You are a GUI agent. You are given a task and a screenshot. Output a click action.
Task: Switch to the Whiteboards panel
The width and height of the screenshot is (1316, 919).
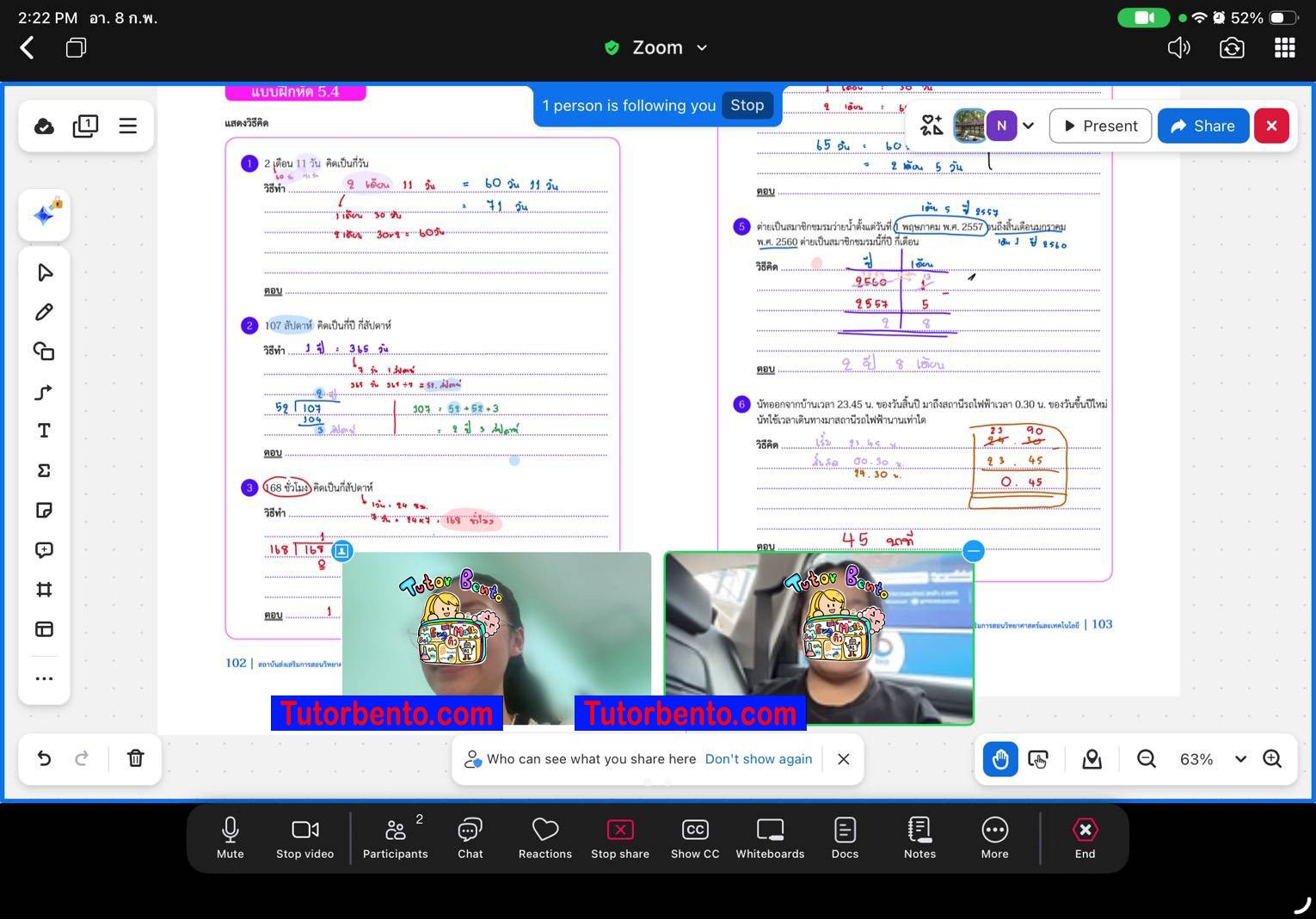click(770, 836)
